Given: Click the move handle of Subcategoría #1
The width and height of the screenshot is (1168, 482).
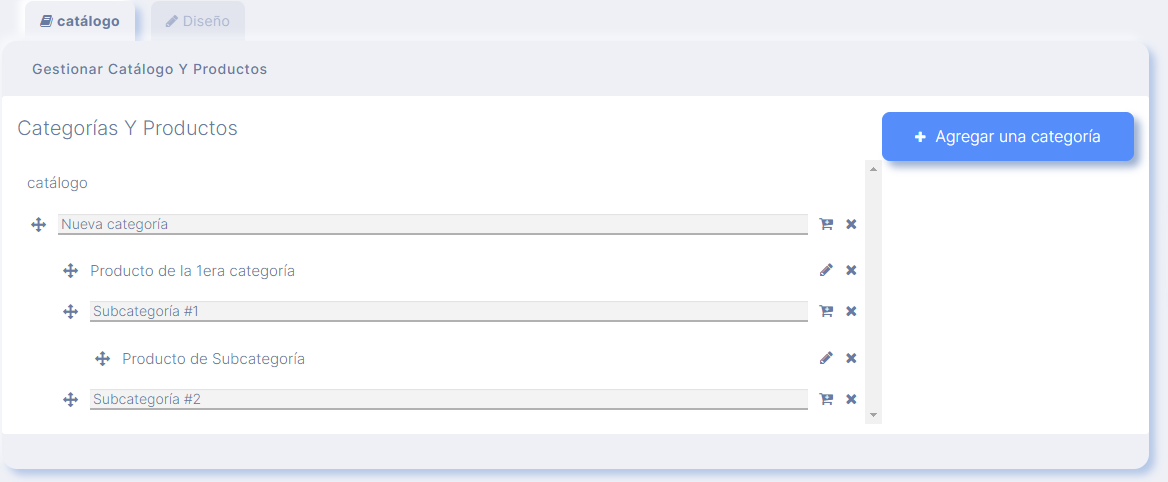Looking at the screenshot, I should point(71,312).
